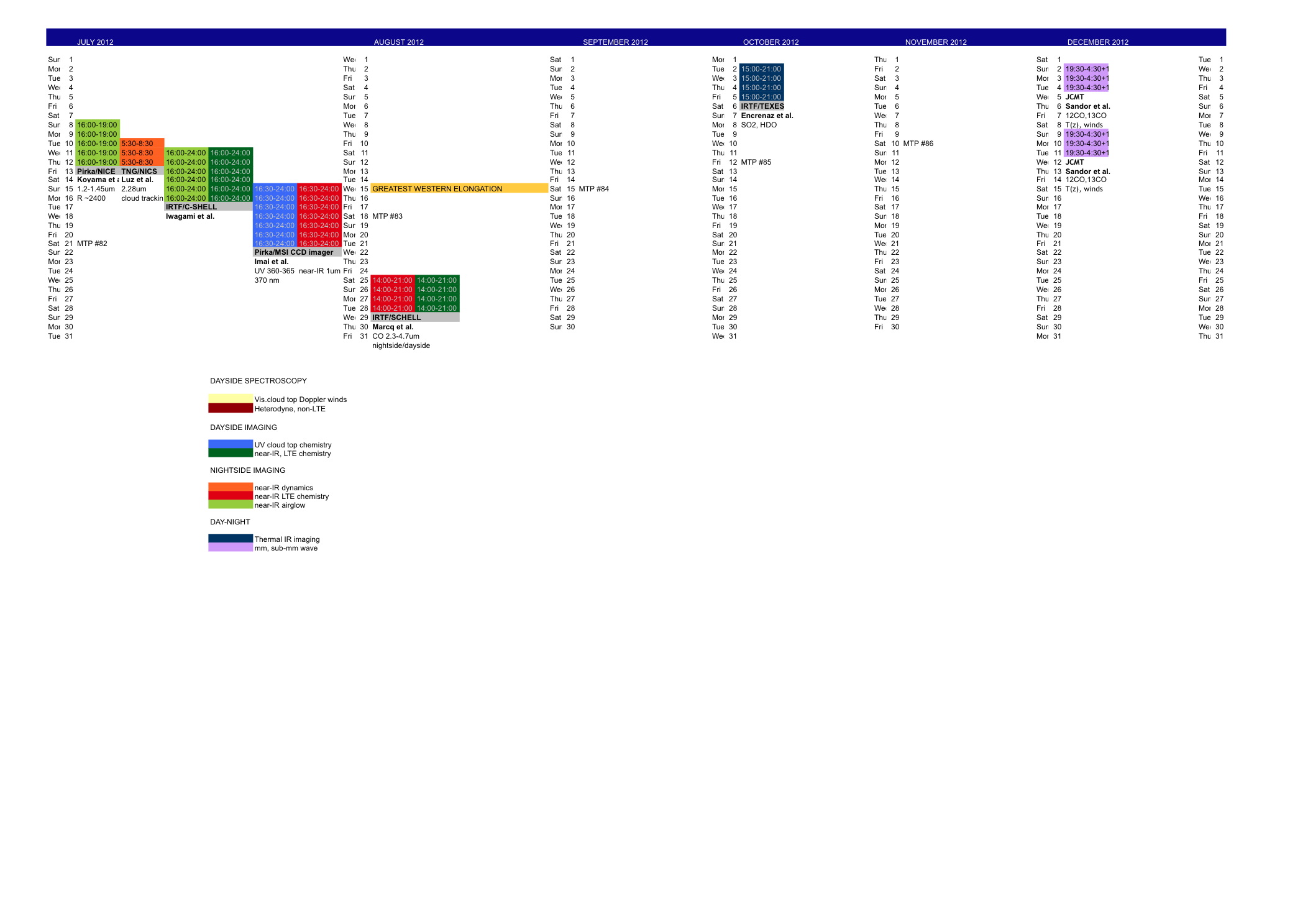This screenshot has height=924, width=1308.
Task: Click the IRTF/TEXES instrument label
Action: pyautogui.click(x=762, y=106)
